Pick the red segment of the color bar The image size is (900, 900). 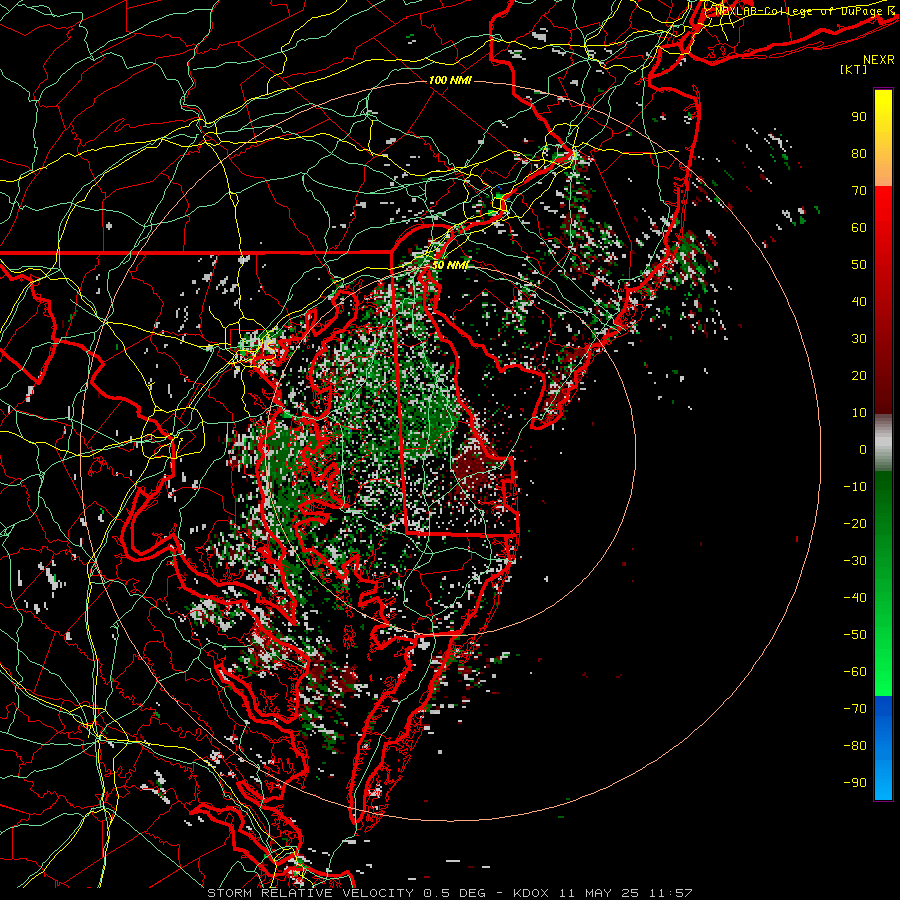(x=883, y=300)
